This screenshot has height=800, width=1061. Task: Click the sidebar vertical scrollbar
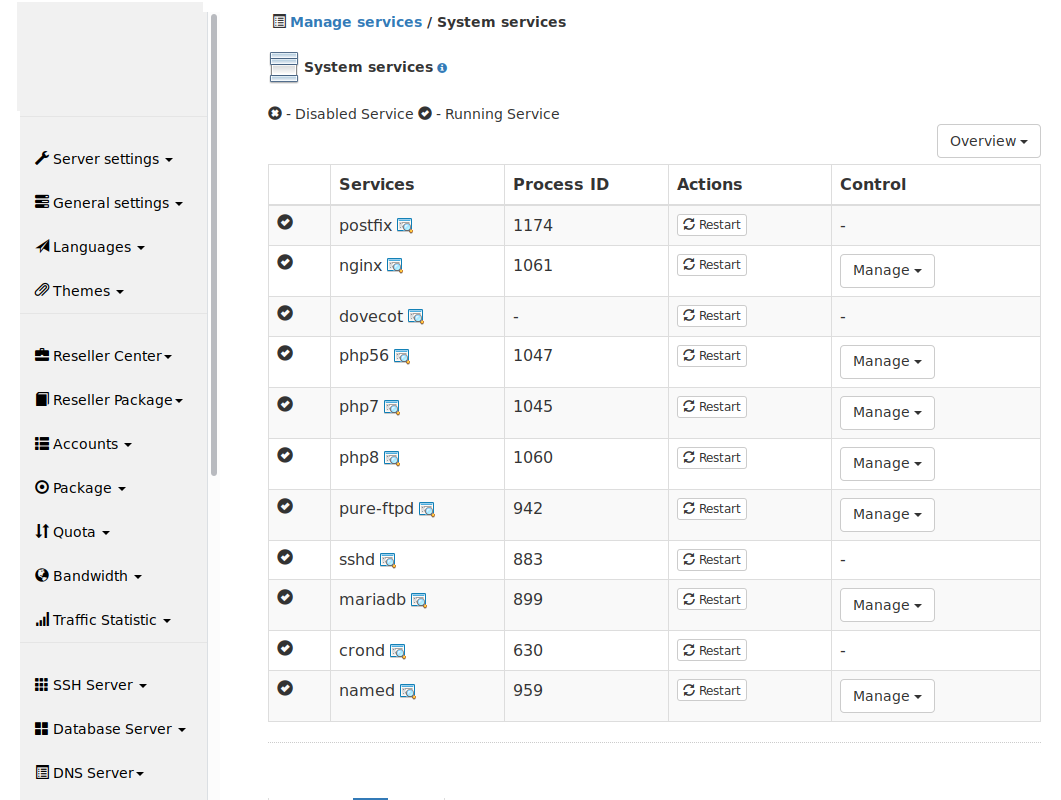click(x=214, y=245)
